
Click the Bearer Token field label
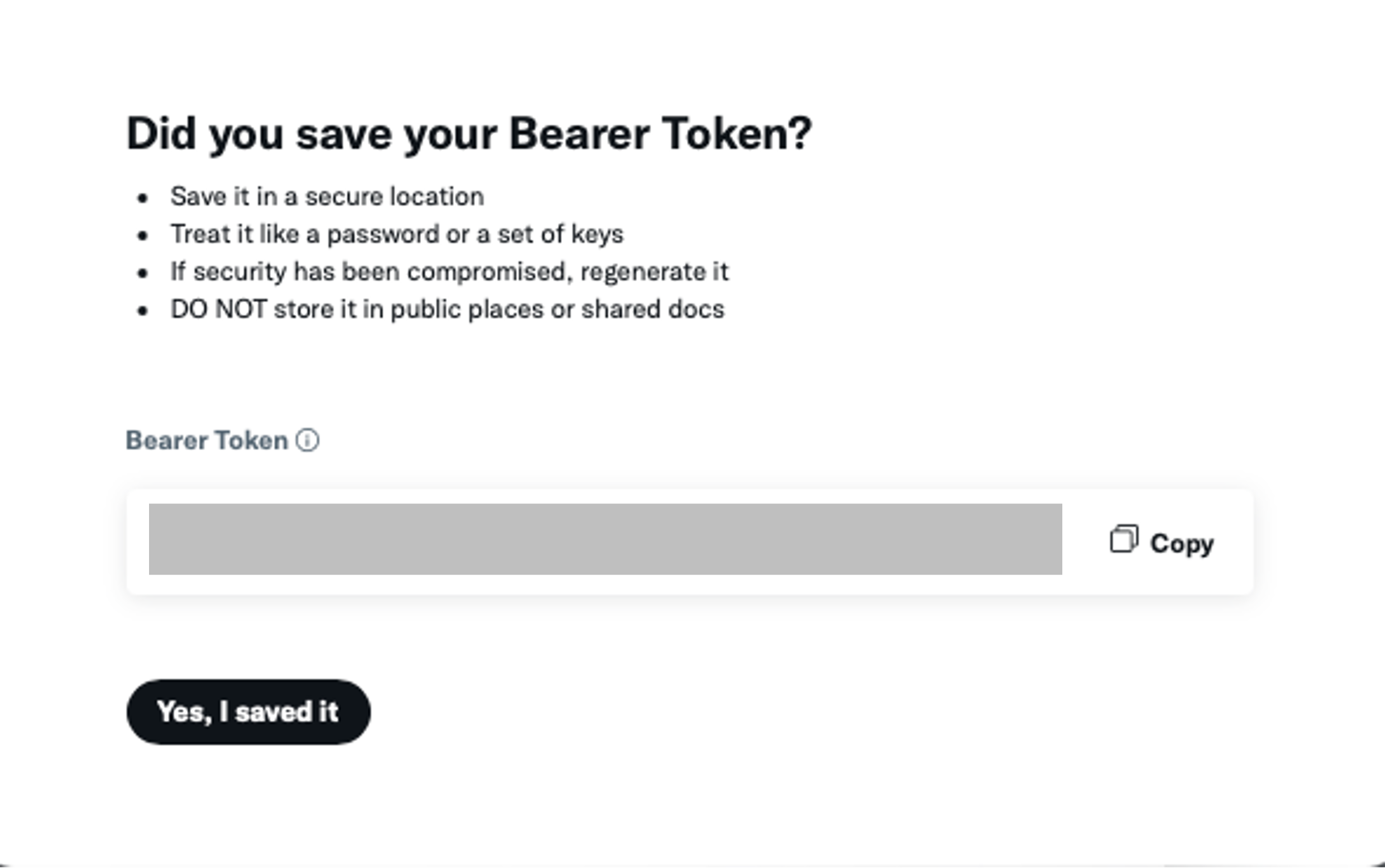pyautogui.click(x=207, y=441)
